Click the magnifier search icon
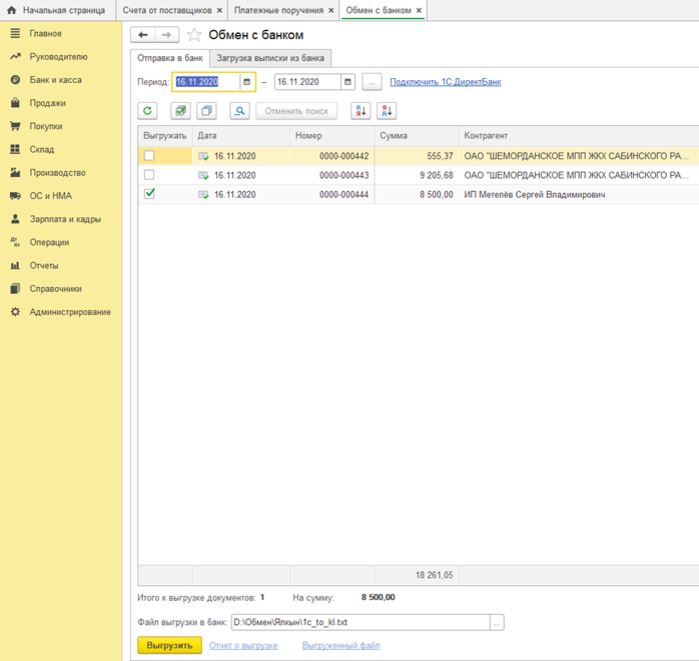Image resolution: width=699 pixels, height=661 pixels. click(240, 111)
